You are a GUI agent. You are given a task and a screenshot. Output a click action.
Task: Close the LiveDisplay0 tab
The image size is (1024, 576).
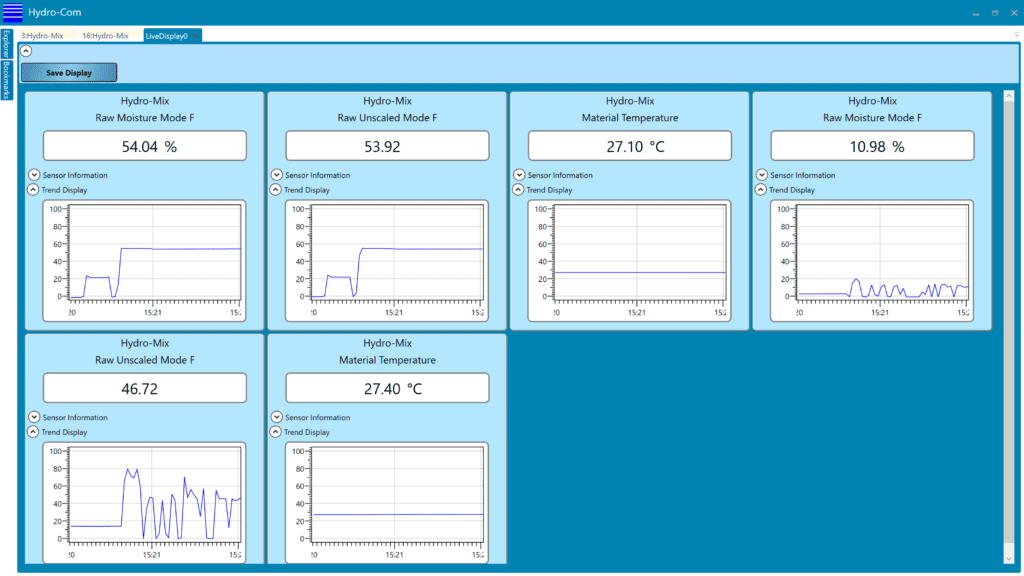(195, 36)
